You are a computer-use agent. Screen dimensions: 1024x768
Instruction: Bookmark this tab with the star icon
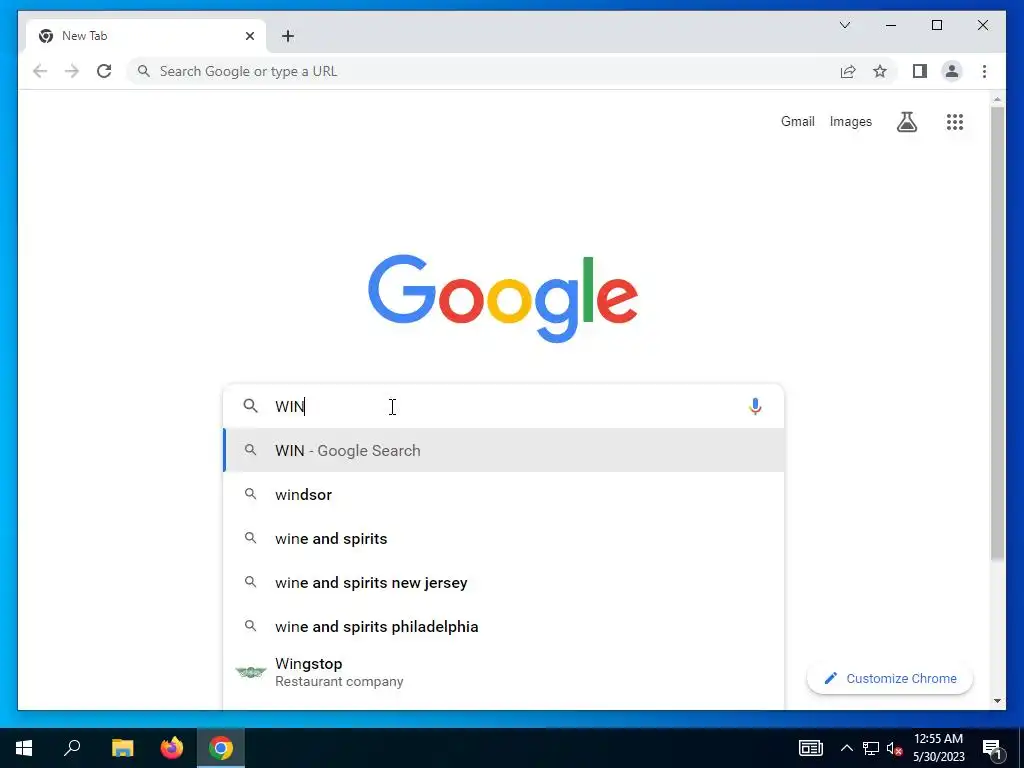tap(880, 71)
